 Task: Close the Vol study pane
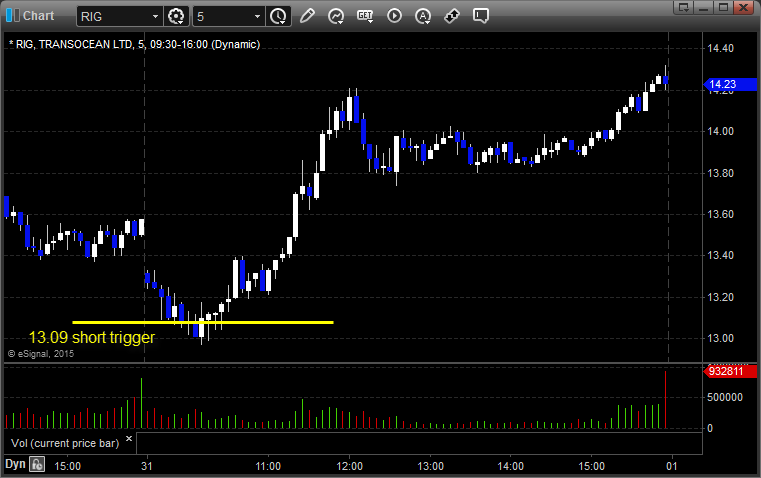tap(129, 439)
